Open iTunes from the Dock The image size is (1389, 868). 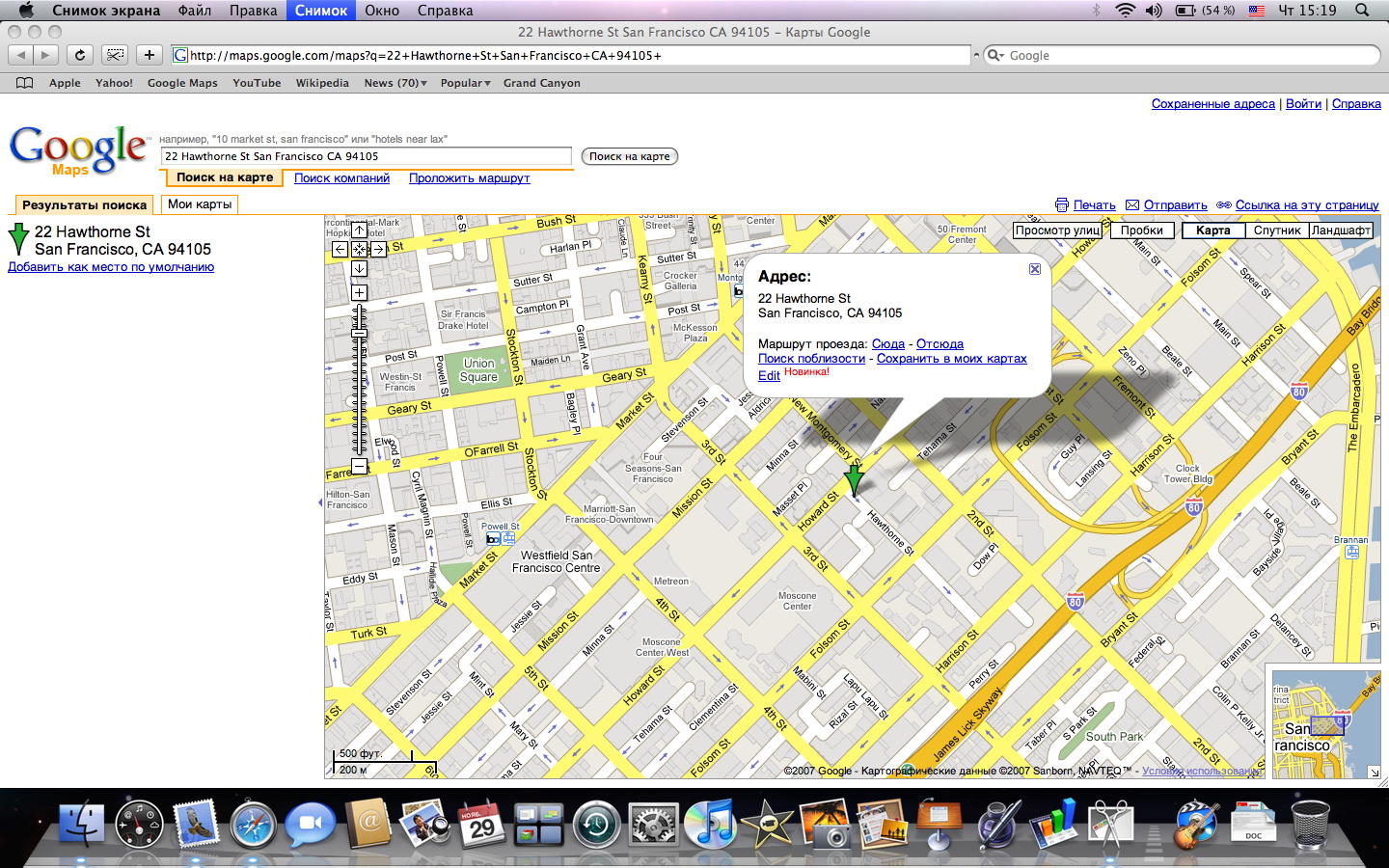click(x=711, y=826)
